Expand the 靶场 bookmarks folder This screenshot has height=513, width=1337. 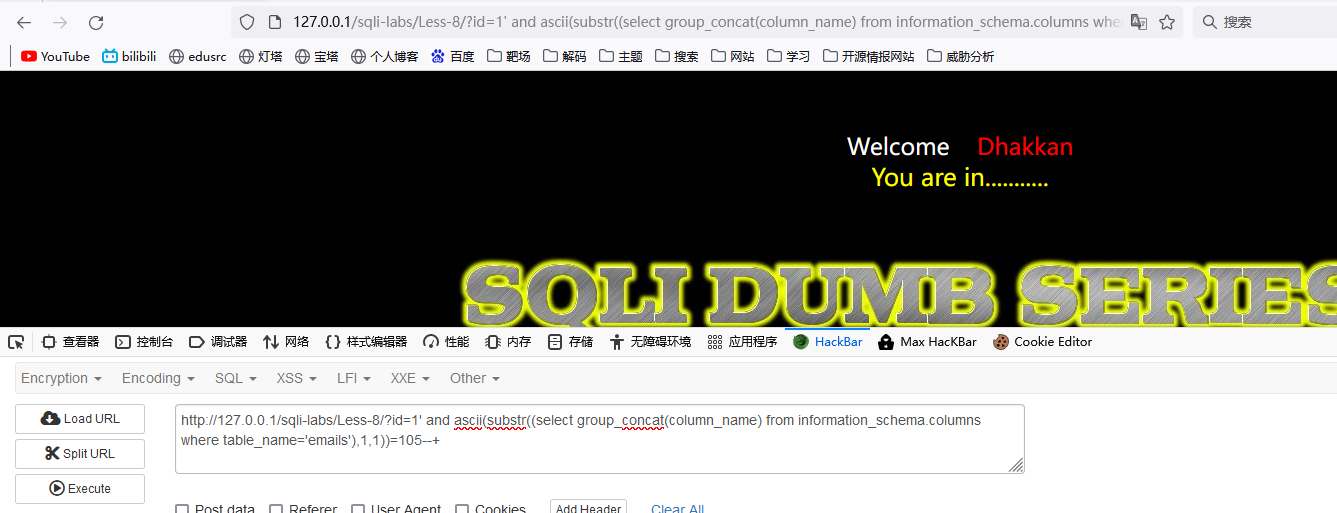click(x=508, y=57)
